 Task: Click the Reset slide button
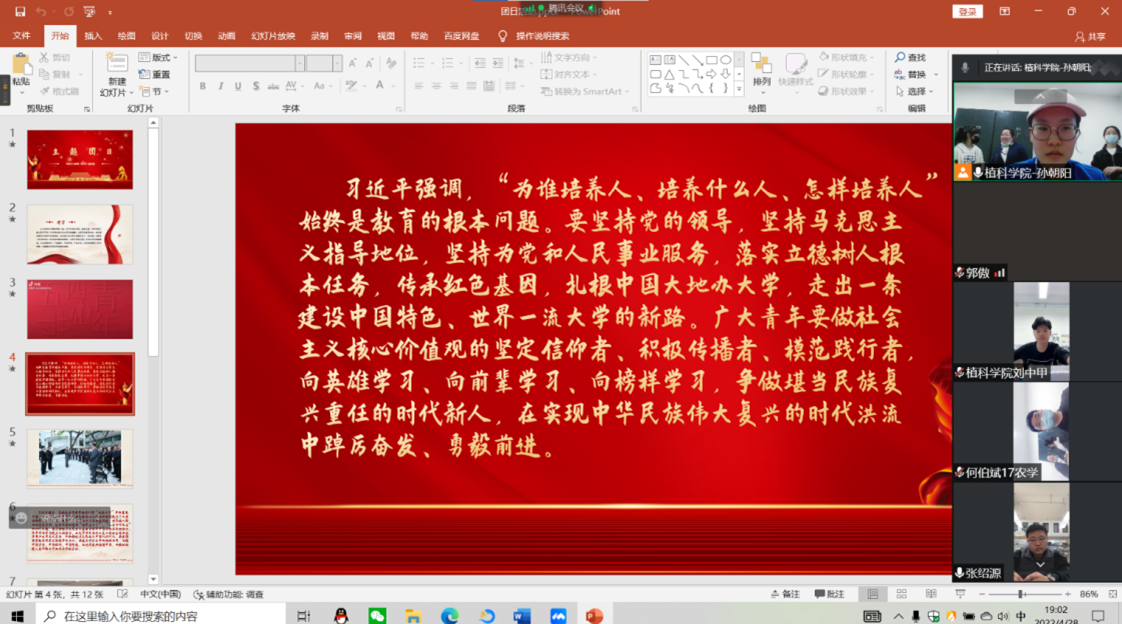click(x=155, y=75)
